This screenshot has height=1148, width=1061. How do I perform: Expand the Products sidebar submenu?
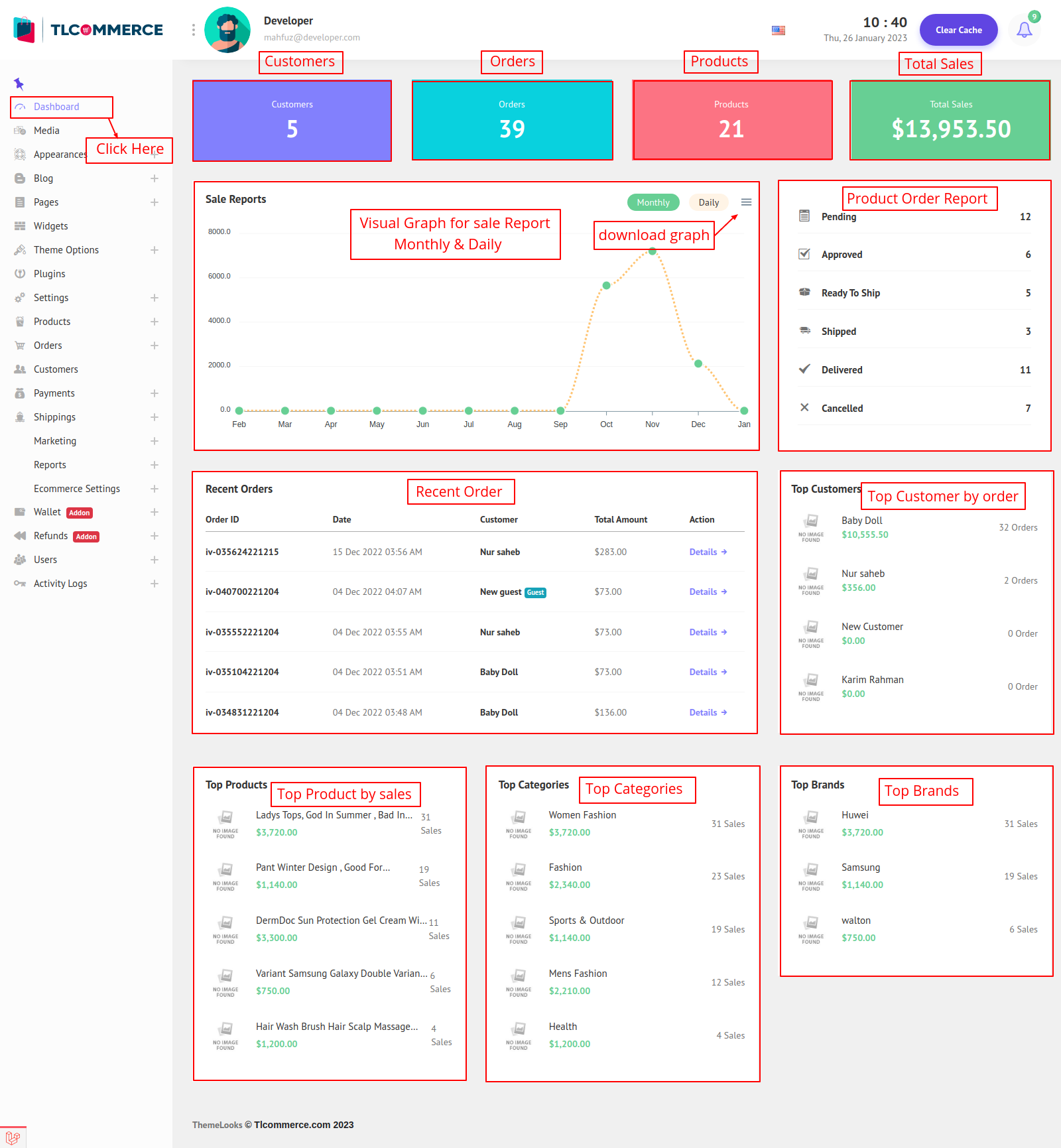pos(155,322)
